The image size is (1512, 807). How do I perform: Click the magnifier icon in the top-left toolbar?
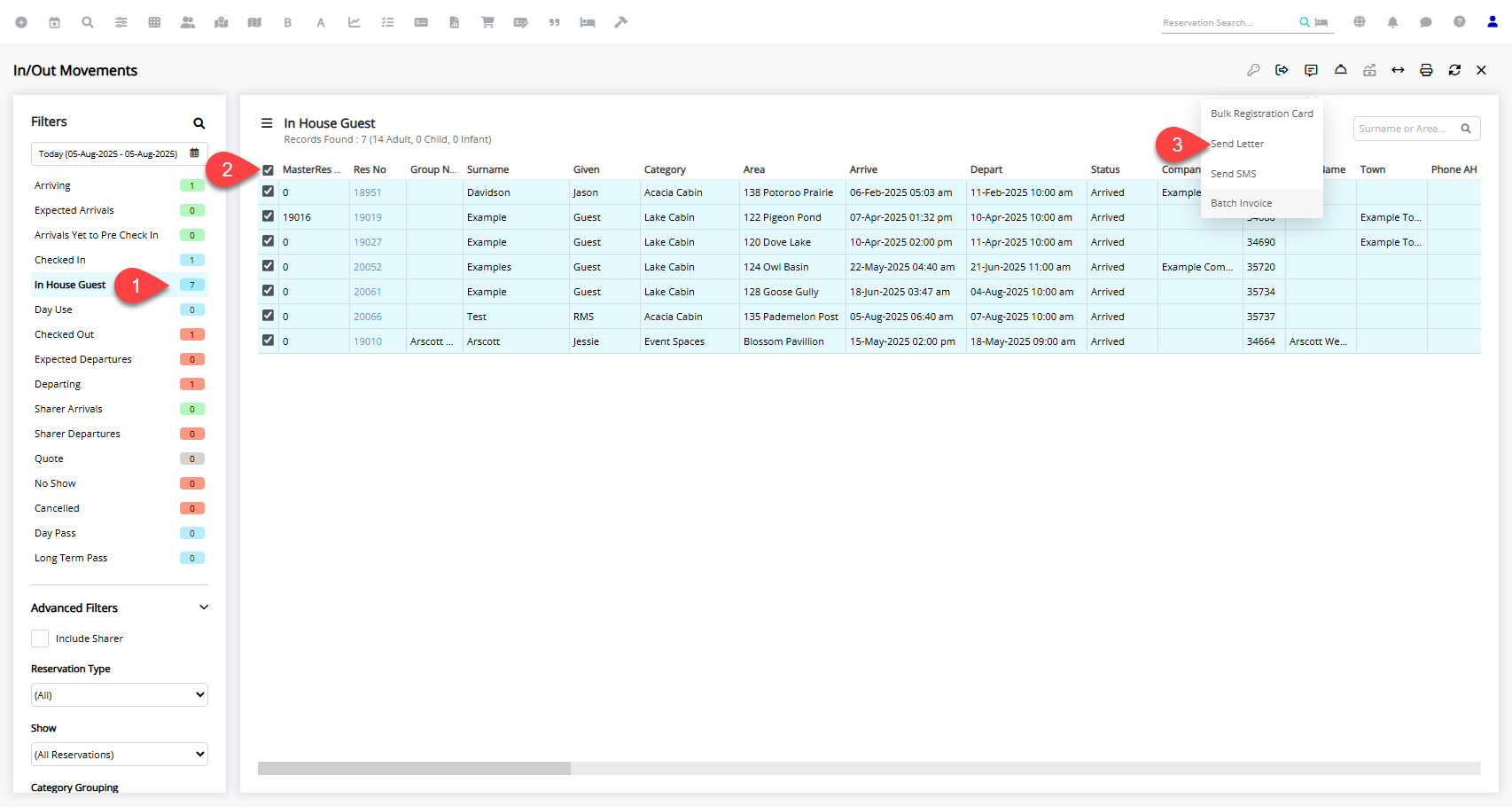coord(88,22)
